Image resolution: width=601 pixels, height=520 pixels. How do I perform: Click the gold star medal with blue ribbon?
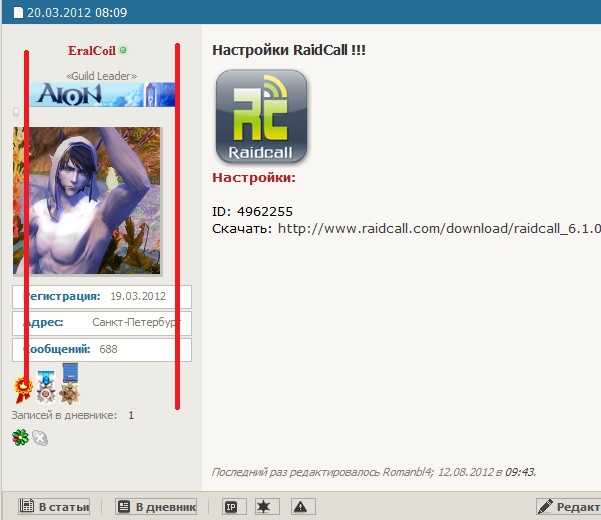click(70, 384)
